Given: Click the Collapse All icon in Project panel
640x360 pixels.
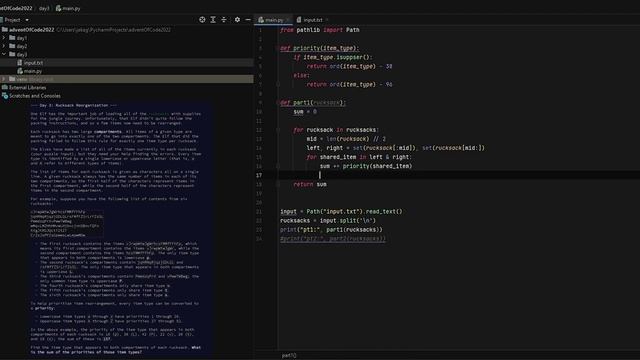Looking at the screenshot, I should pos(224,20).
